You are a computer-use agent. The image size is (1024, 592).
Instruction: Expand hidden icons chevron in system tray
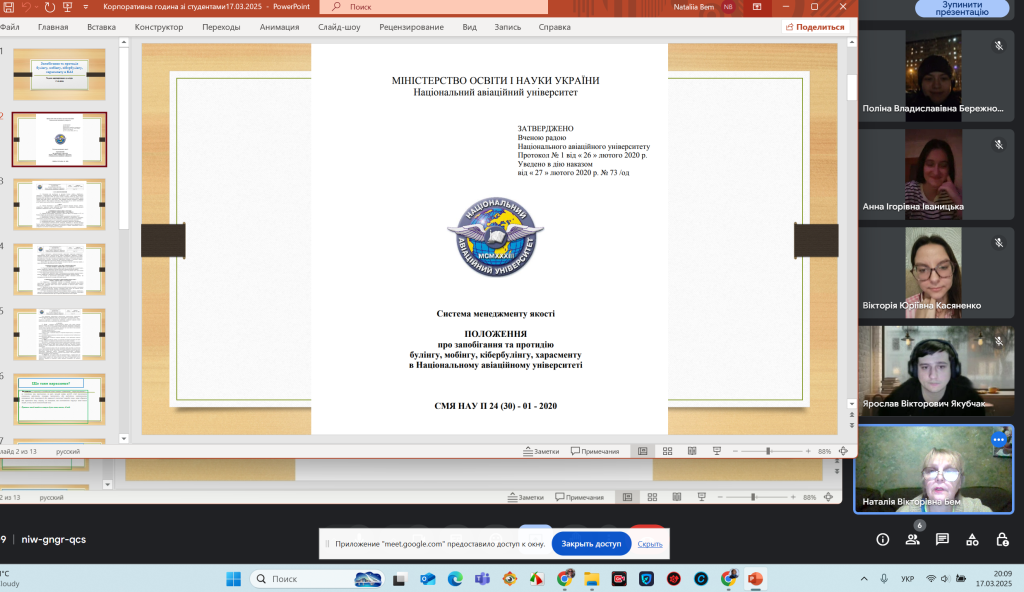[862, 578]
